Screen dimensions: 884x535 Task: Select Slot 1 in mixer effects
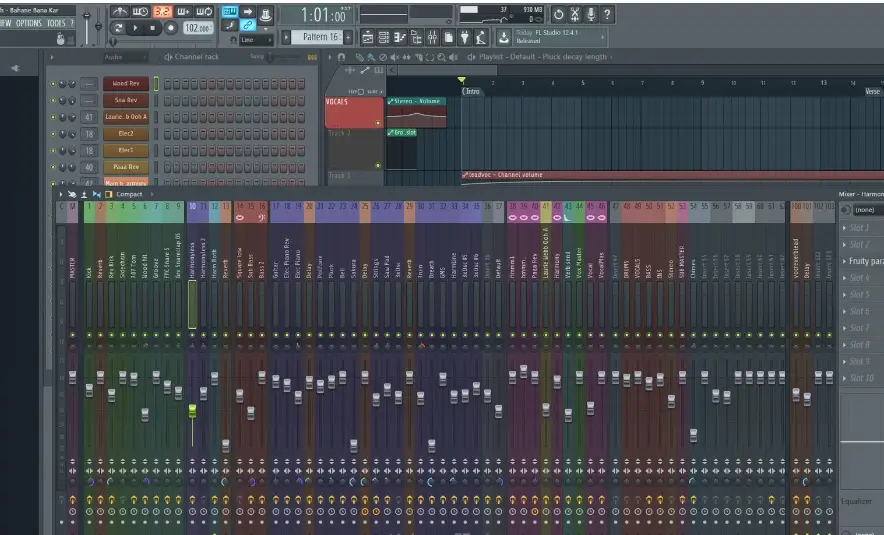[861, 228]
